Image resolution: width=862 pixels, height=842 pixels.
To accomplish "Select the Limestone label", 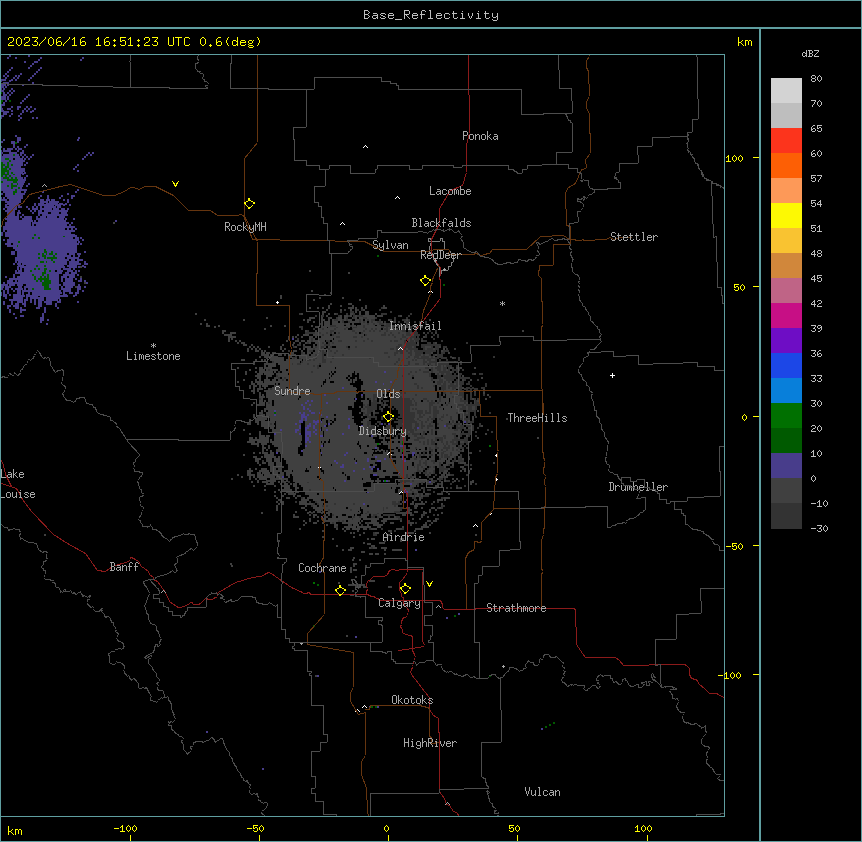I will (x=153, y=356).
